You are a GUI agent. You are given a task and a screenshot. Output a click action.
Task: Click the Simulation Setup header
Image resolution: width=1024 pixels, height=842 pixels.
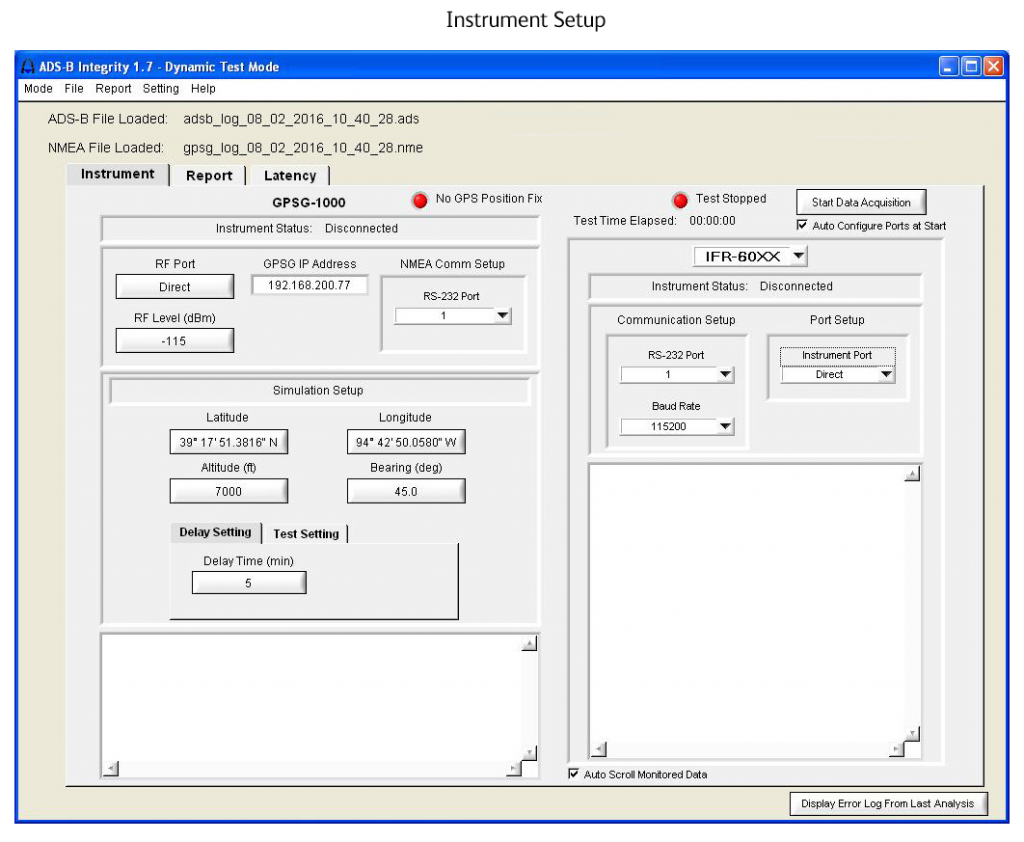319,391
